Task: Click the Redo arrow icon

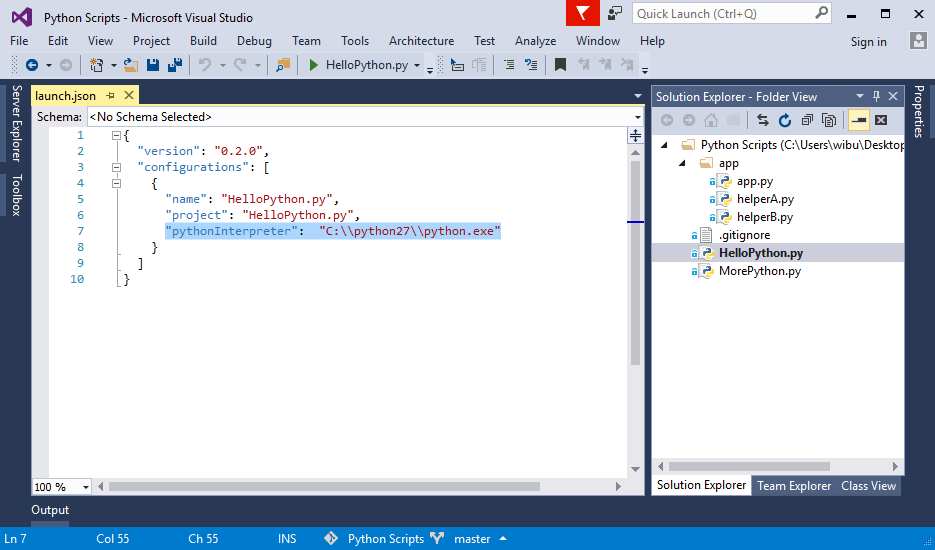Action: [240, 65]
